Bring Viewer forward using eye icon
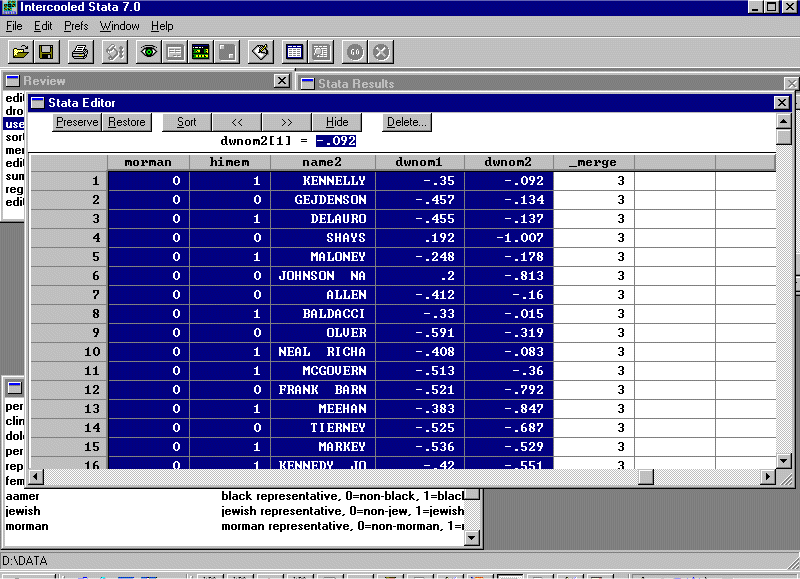 click(x=149, y=52)
